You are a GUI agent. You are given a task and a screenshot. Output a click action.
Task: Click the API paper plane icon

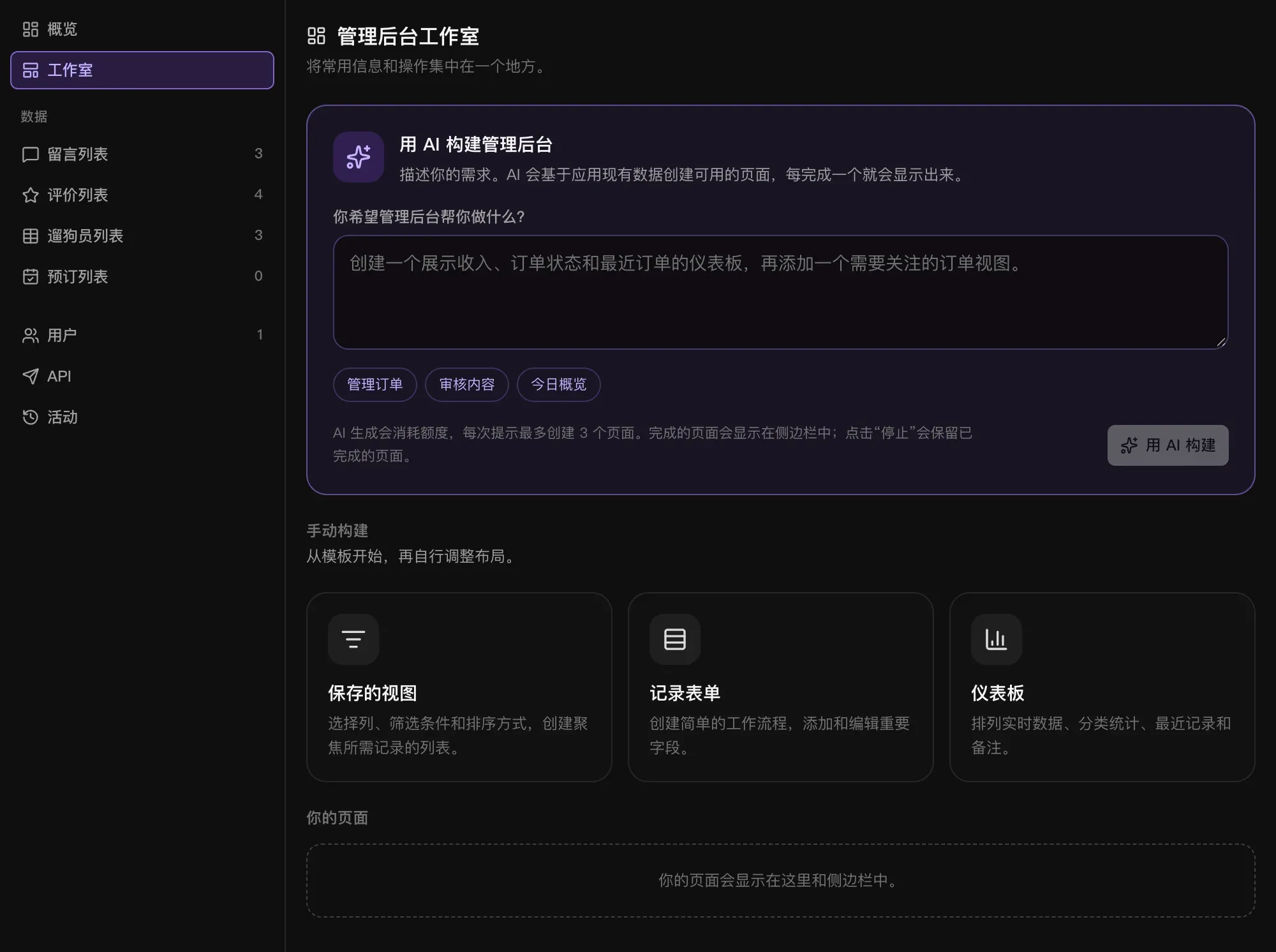[31, 376]
